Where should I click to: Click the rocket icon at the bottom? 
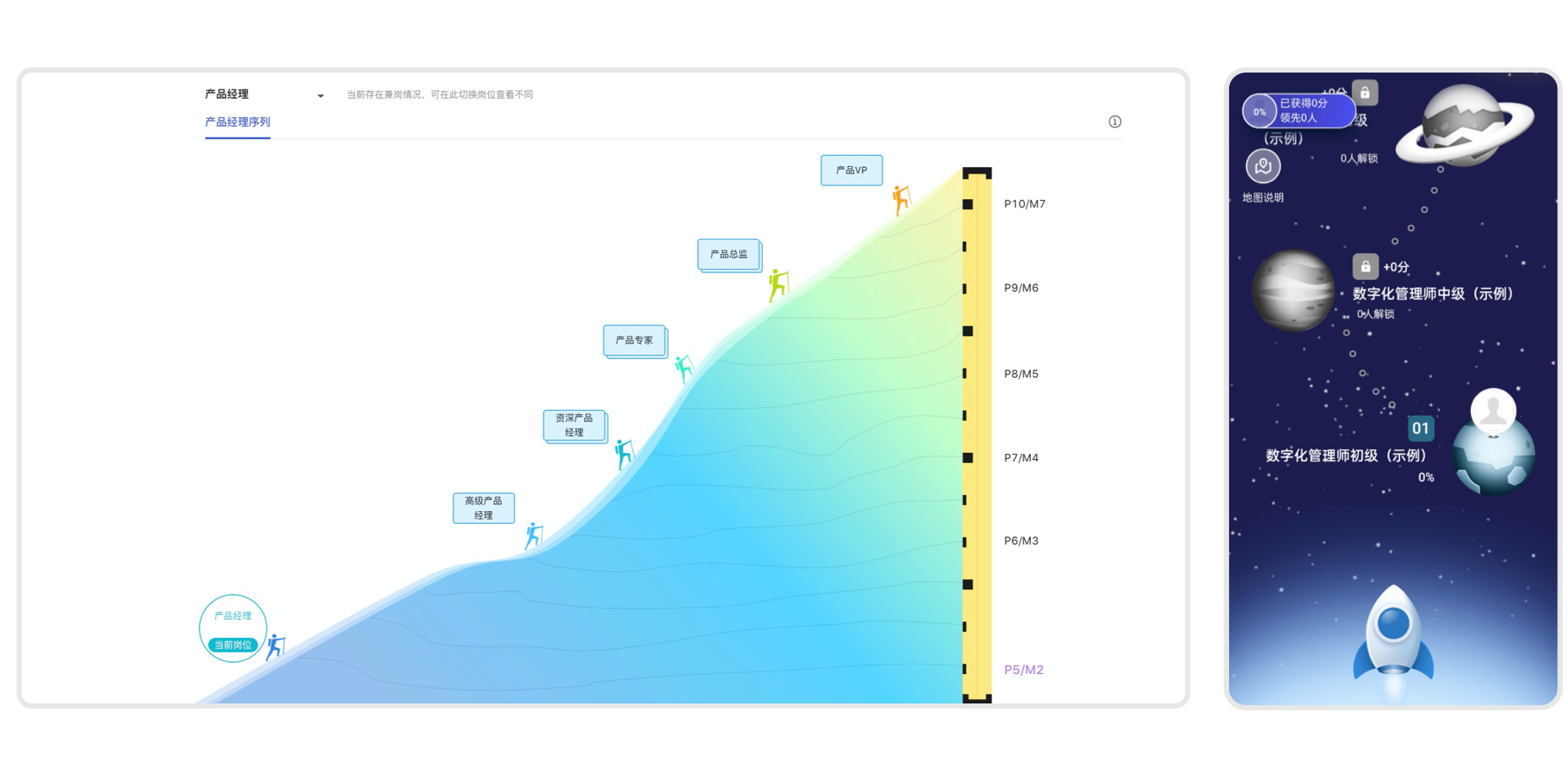coord(1393,637)
